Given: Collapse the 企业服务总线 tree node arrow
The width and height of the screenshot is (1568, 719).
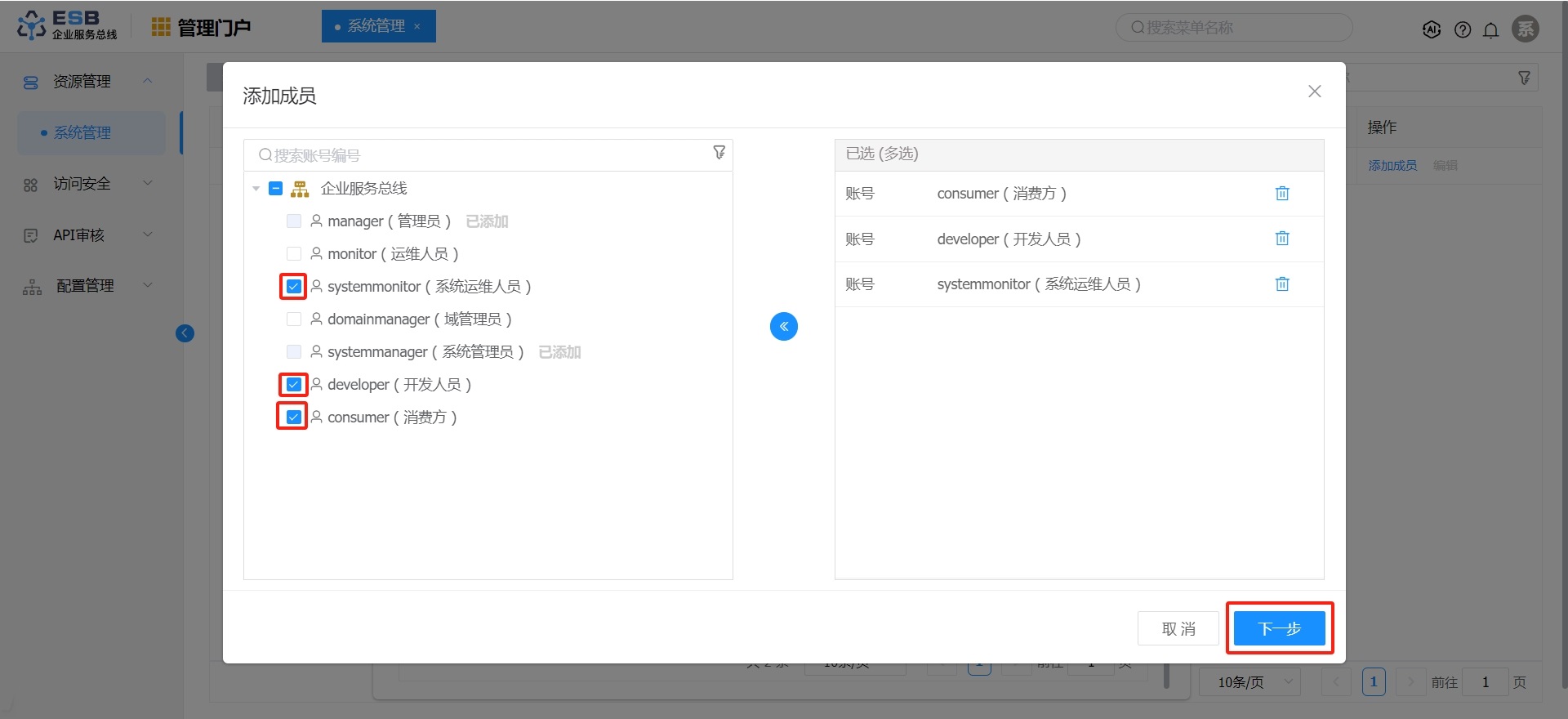Looking at the screenshot, I should pyautogui.click(x=256, y=189).
